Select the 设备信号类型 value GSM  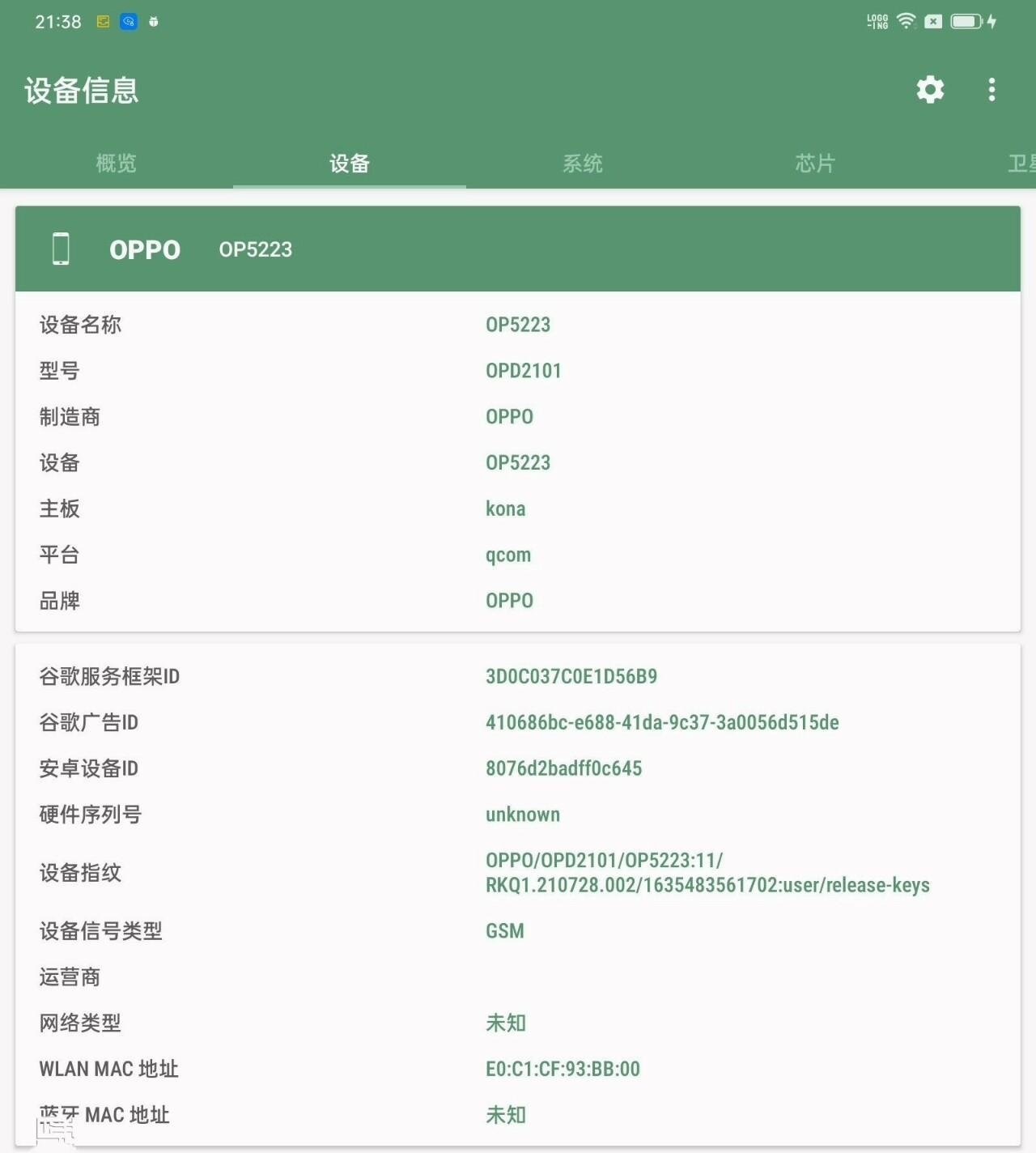(x=505, y=931)
